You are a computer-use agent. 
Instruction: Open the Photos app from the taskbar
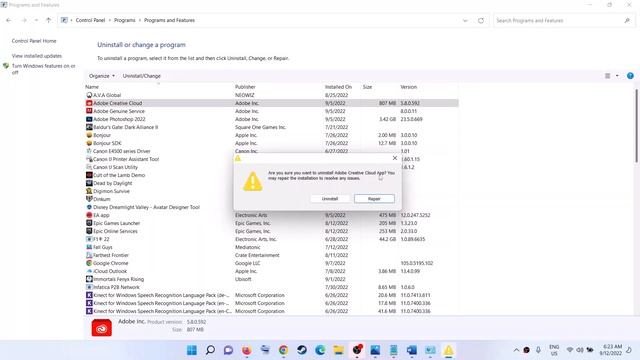coord(375,350)
